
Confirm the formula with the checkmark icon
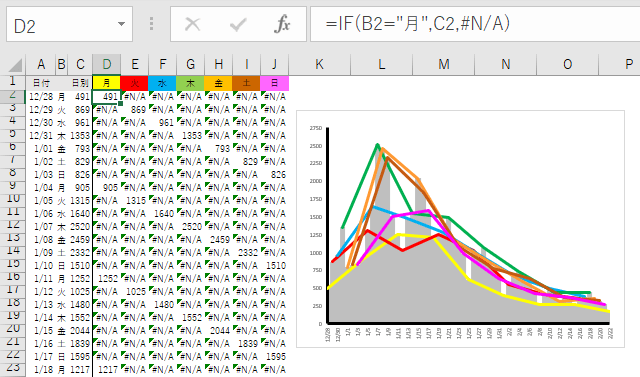pos(238,24)
